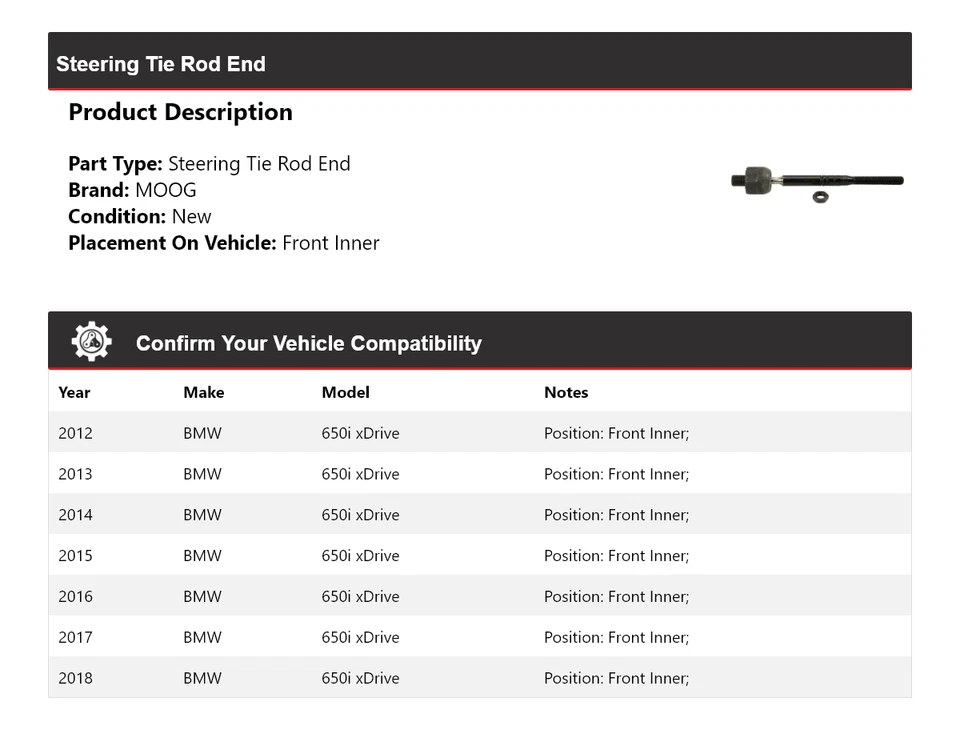Click the Make column header
This screenshot has width=960, height=730.
203,392
